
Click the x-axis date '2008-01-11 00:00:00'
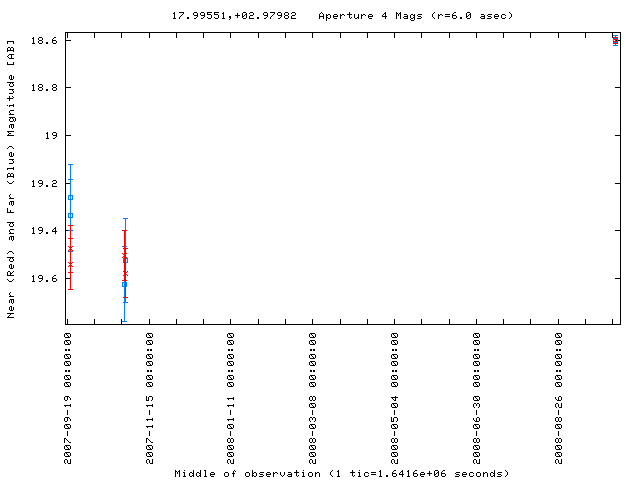[x=231, y=398]
